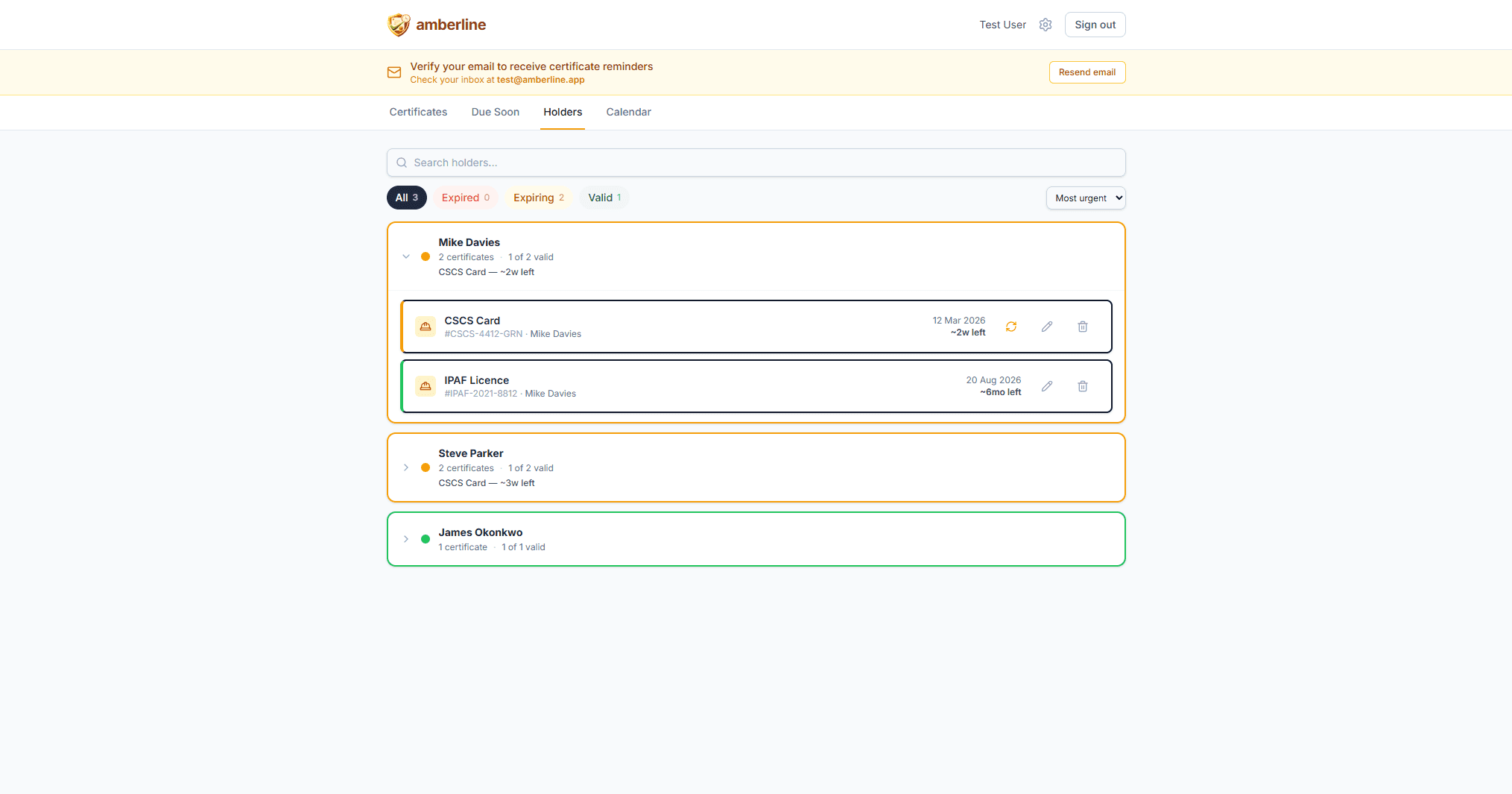Open settings via the gear icon
Screen dimensions: 1512x794
coord(1046,25)
